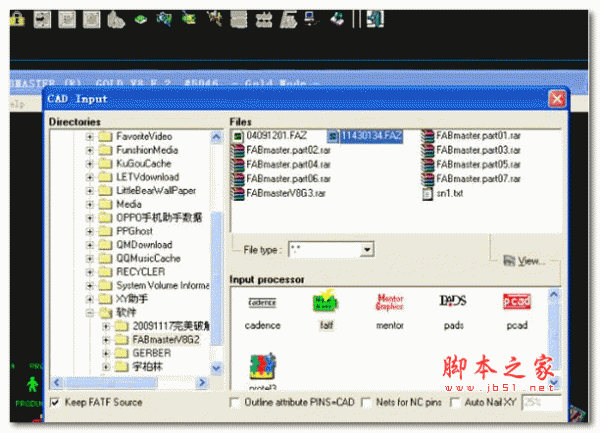This screenshot has height=433, width=600.
Task: Choose the pcad input processor
Action: click(x=517, y=312)
